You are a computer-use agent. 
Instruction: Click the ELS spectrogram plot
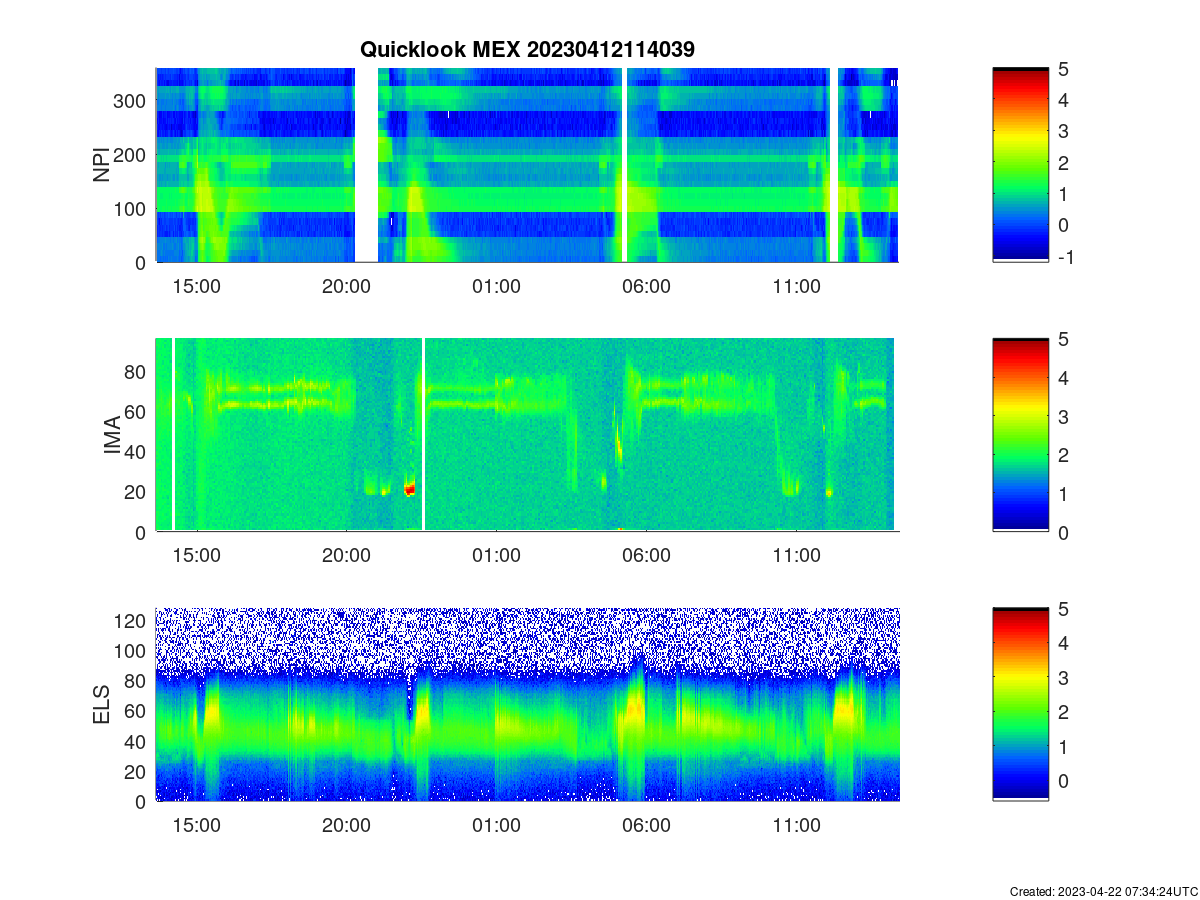527,704
